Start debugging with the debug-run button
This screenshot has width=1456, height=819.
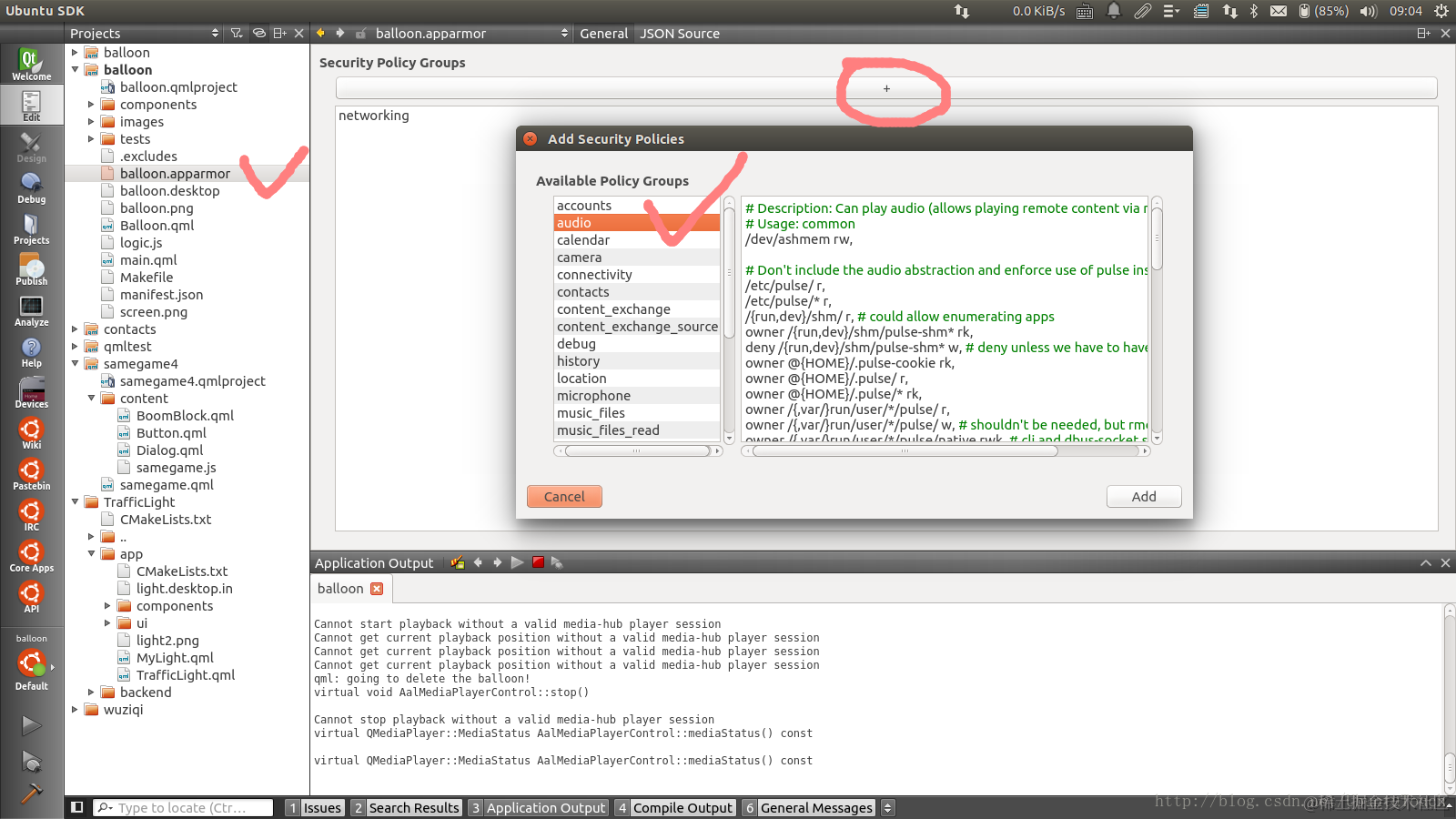tap(32, 761)
